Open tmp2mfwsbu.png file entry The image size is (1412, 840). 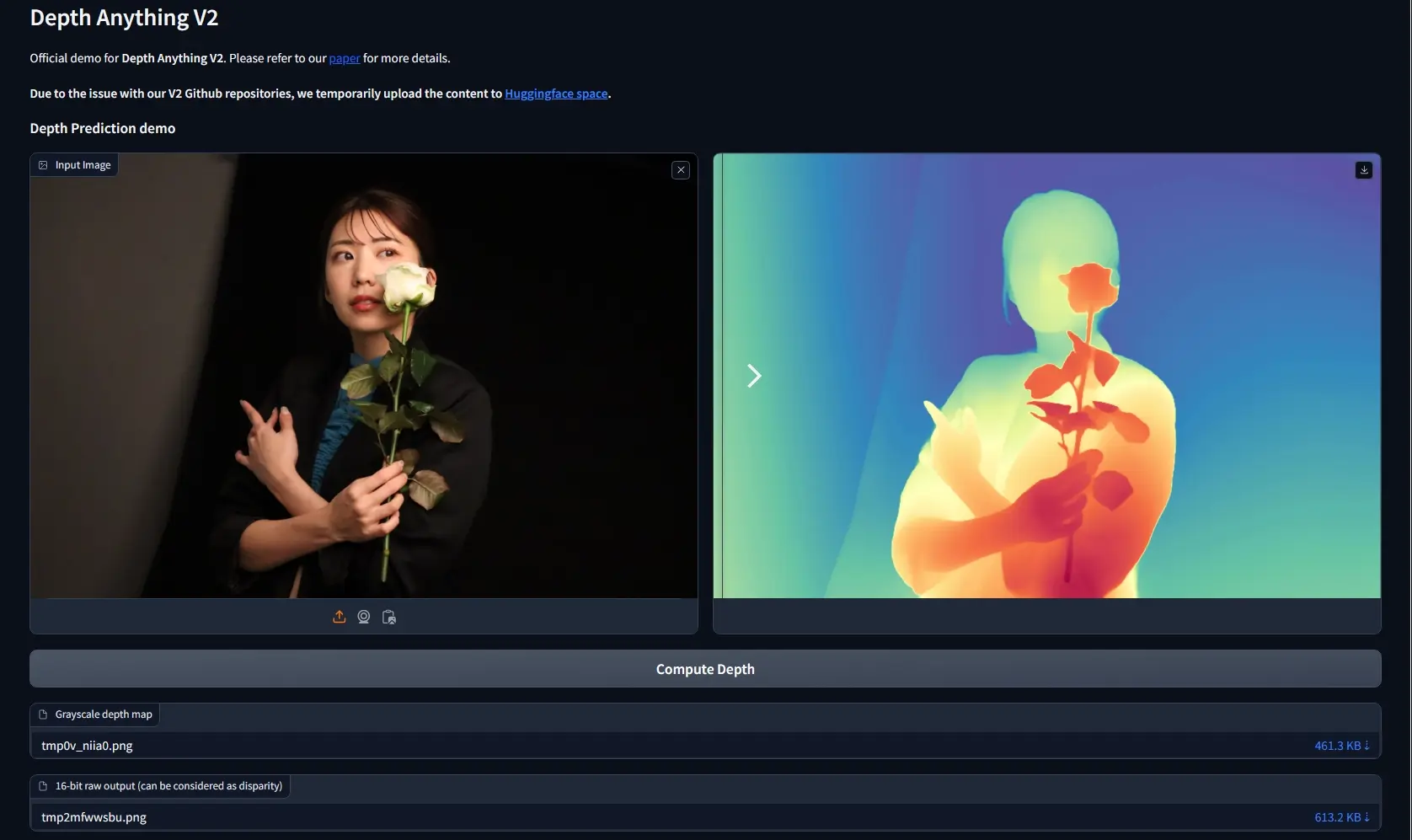pyautogui.click(x=94, y=816)
